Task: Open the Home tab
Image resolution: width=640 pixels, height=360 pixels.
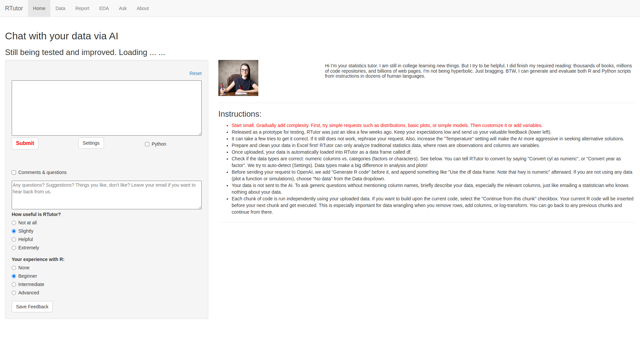Action: click(x=39, y=8)
